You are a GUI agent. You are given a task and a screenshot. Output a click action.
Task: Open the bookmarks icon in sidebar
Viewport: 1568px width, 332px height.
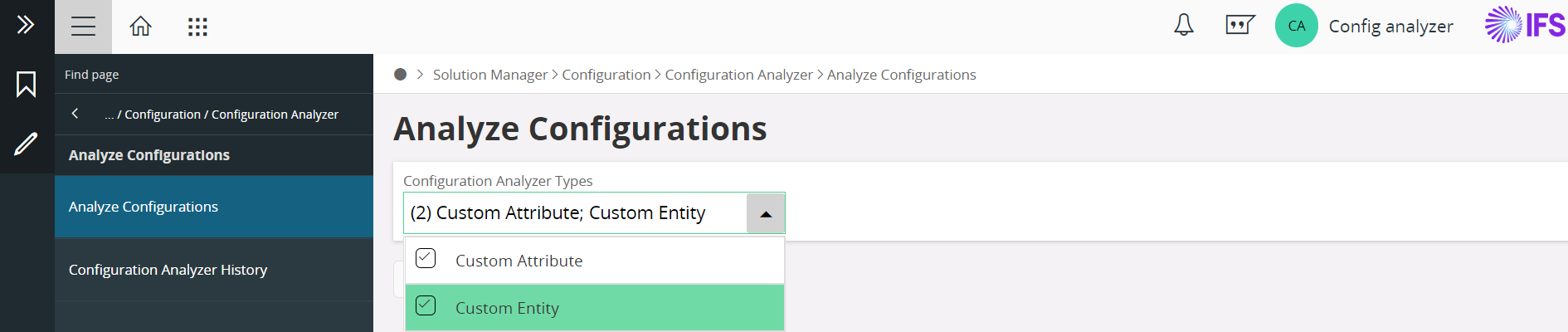click(x=26, y=84)
